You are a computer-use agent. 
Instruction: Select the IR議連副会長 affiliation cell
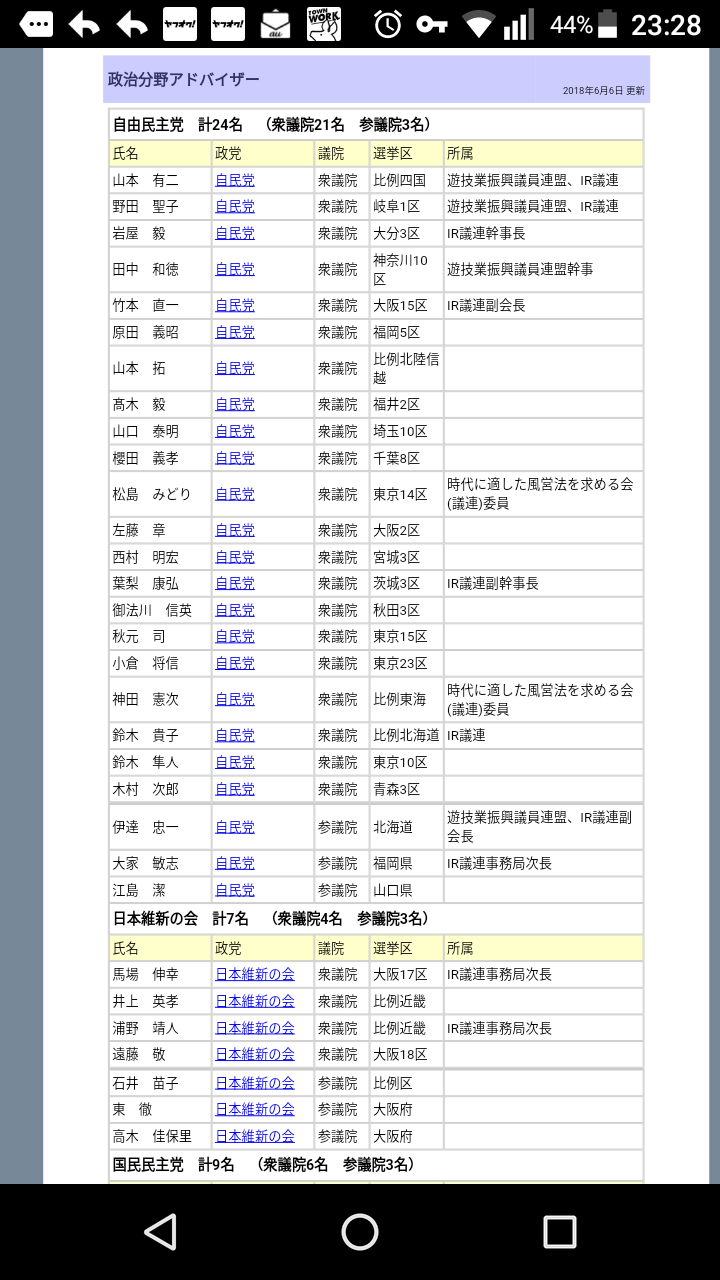(543, 305)
